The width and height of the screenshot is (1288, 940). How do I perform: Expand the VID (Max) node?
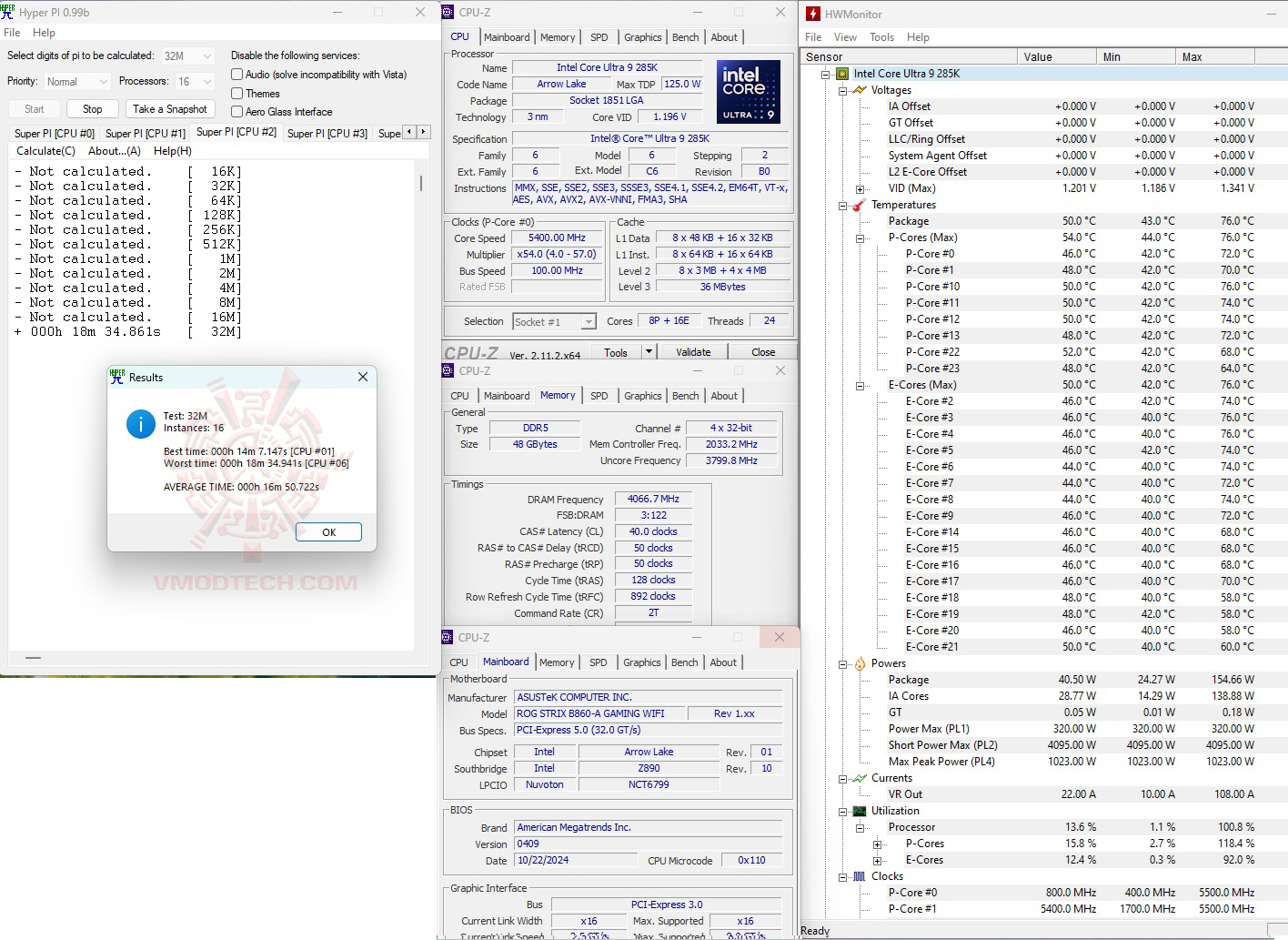[x=860, y=188]
